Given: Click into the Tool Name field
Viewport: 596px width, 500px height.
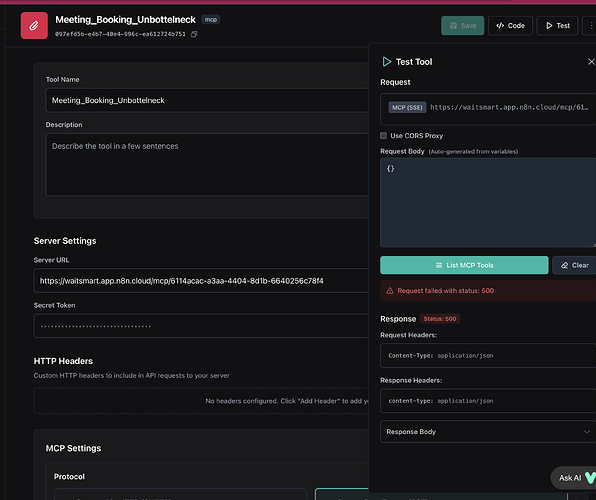Looking at the screenshot, I should pos(207,100).
